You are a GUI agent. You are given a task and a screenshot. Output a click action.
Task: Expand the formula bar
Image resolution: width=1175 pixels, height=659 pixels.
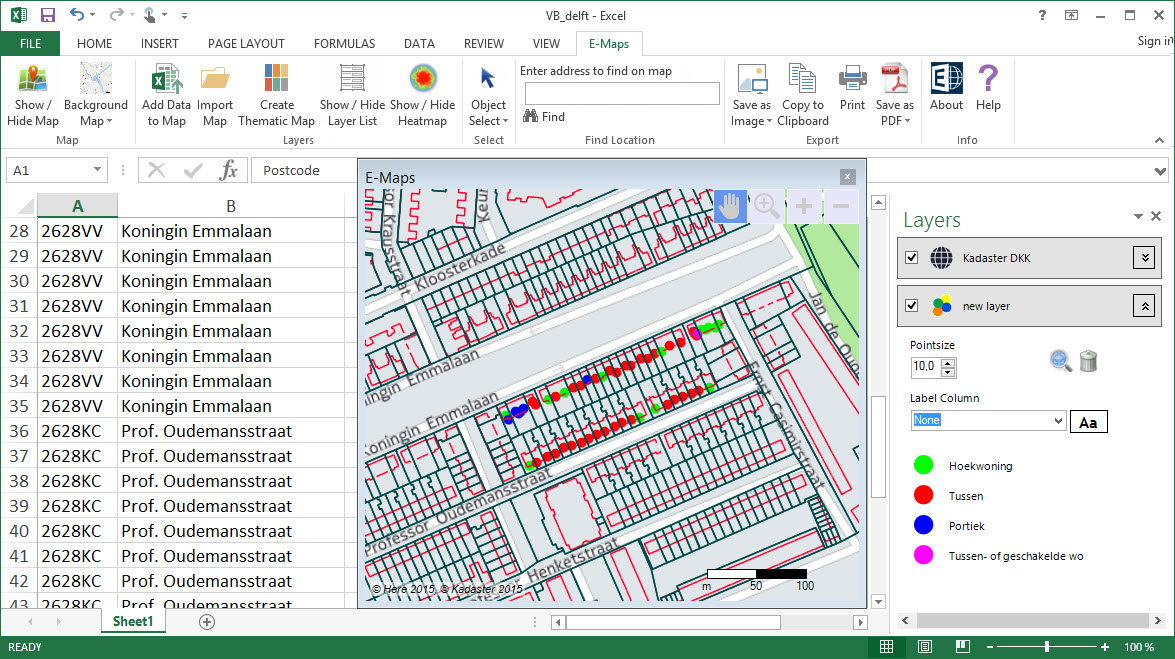click(x=1160, y=172)
